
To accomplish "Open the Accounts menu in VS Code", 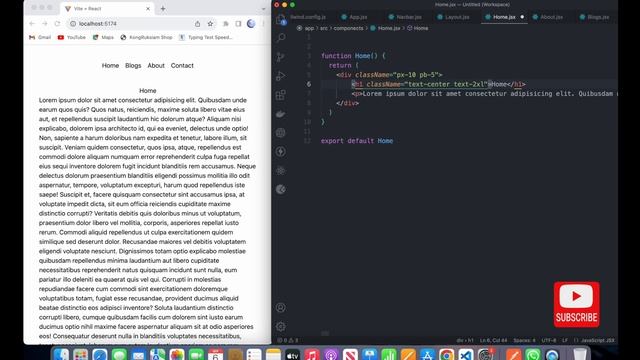I will [x=281, y=307].
